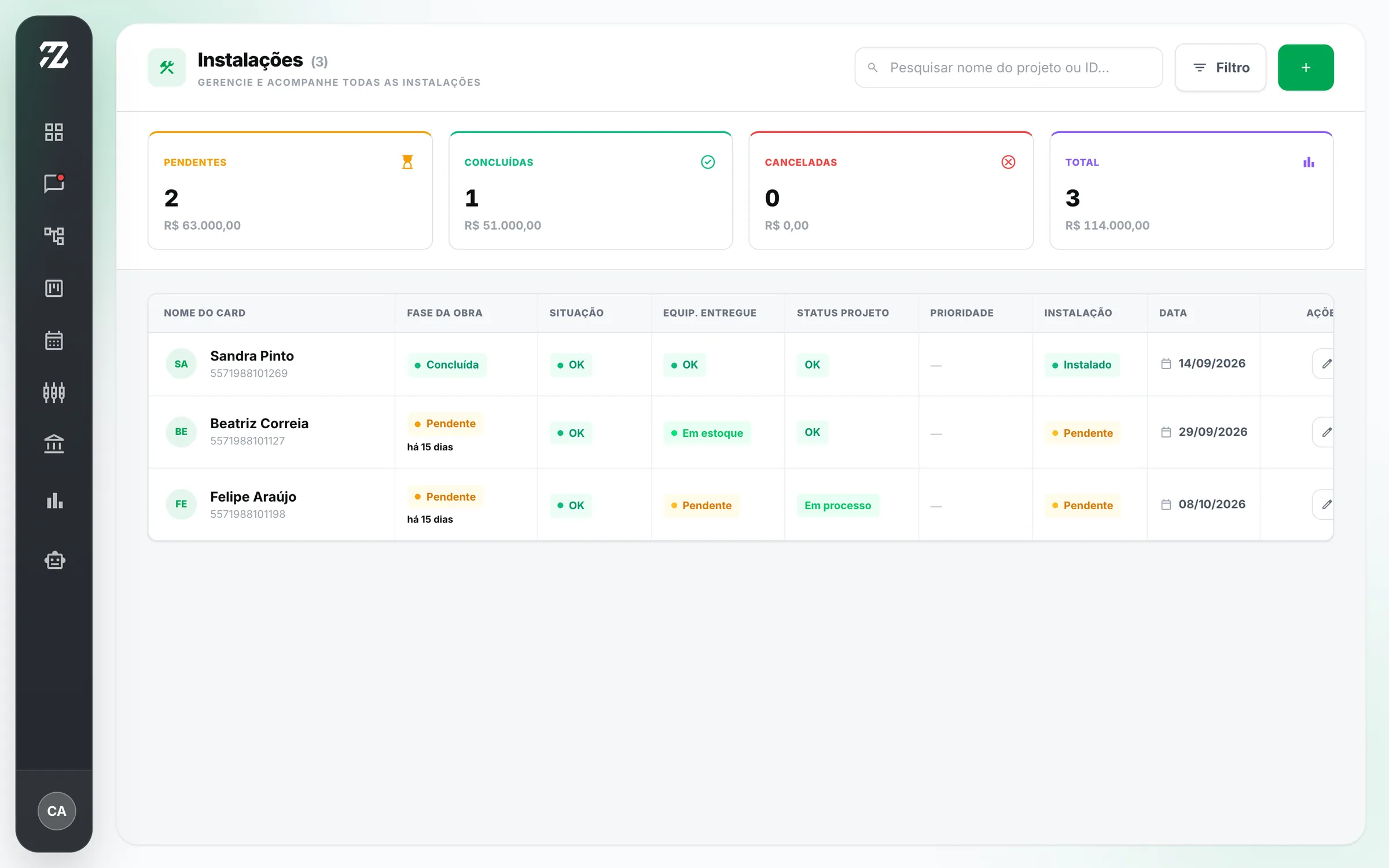Click the chart icon on Total card
The width and height of the screenshot is (1389, 868).
click(1309, 162)
